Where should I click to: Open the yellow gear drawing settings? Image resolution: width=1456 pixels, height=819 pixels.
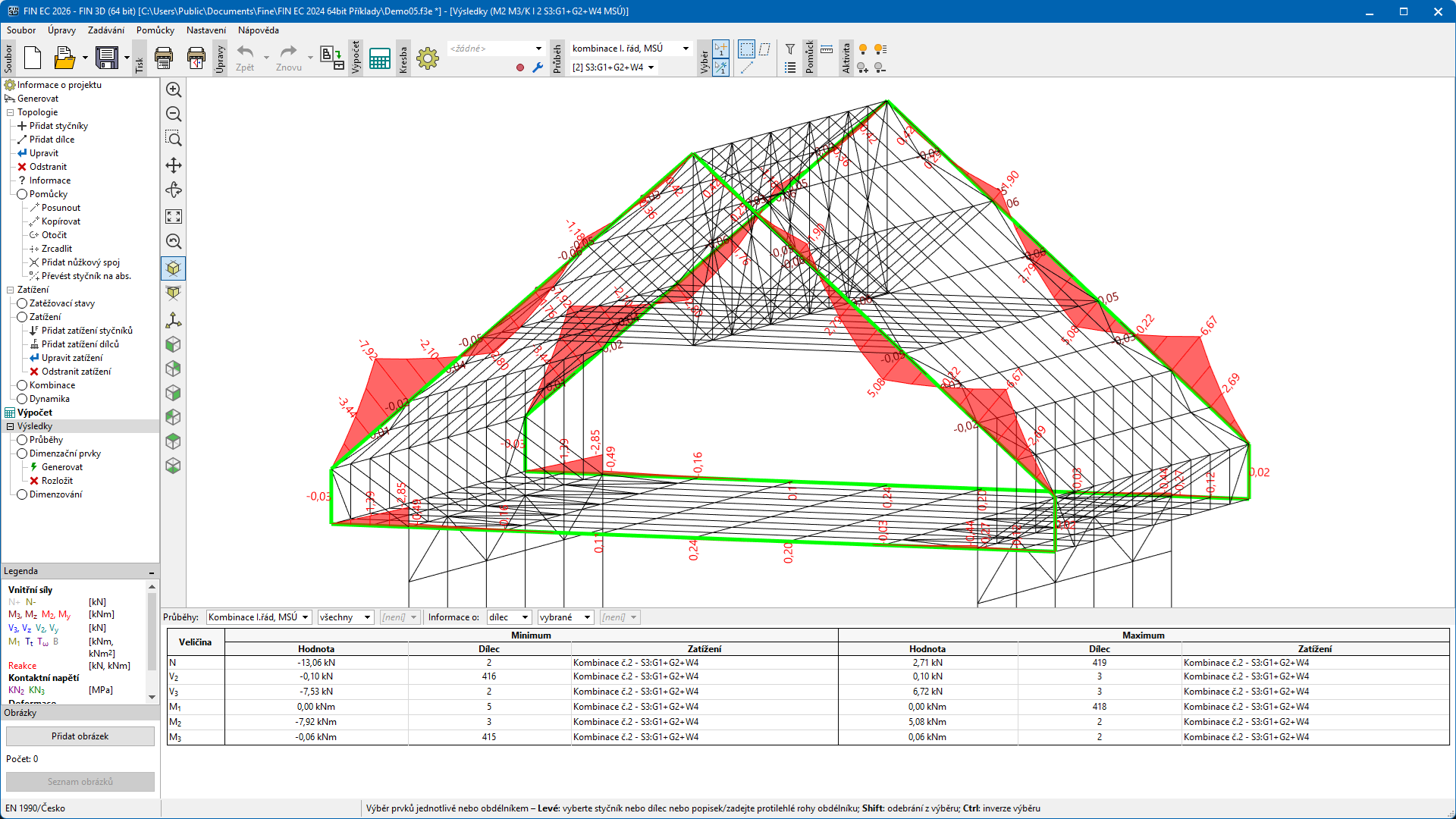(428, 58)
